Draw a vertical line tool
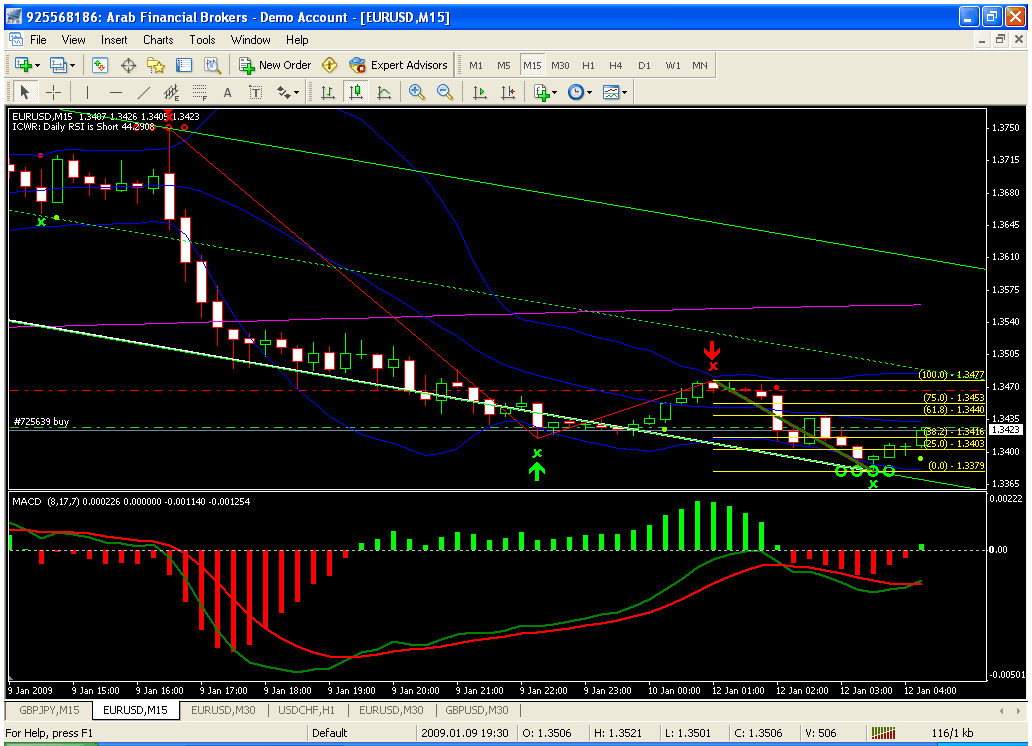Screen dimensions: 1032x746 [x=87, y=93]
